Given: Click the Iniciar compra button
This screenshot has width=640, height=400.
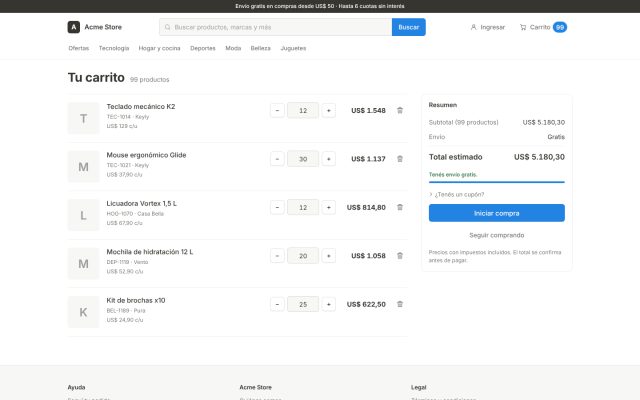Looking at the screenshot, I should coord(497,213).
